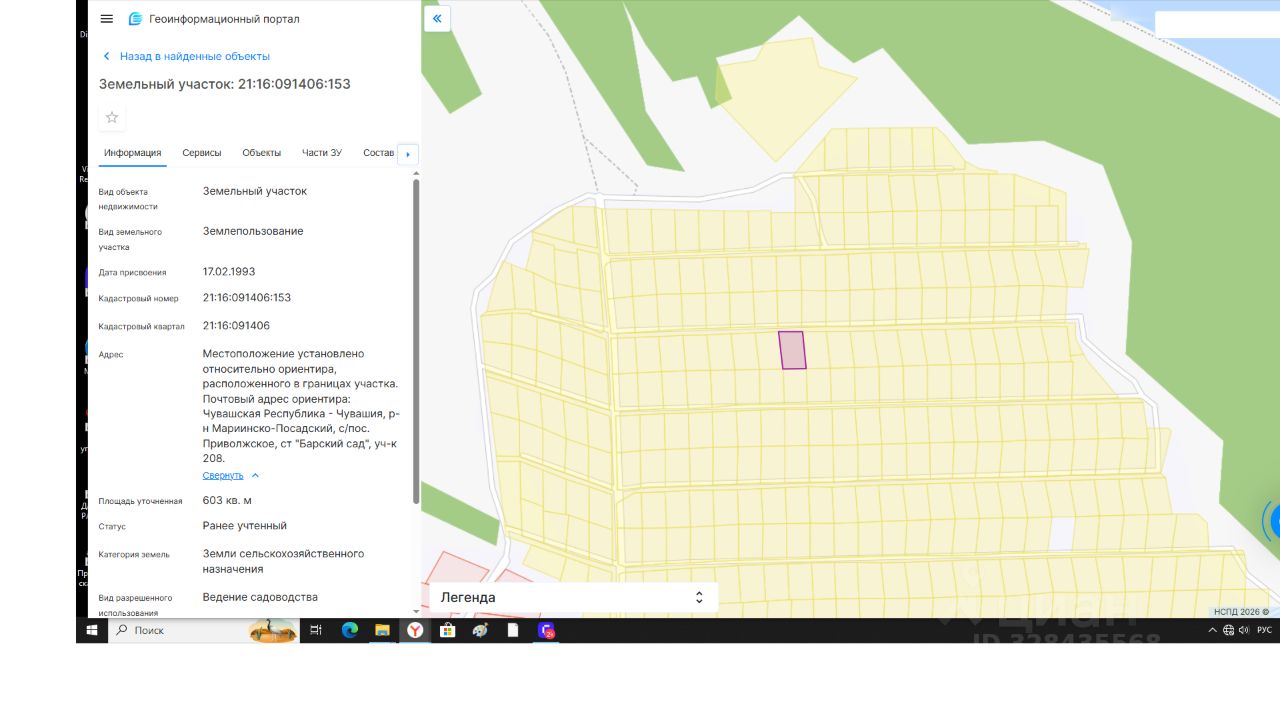
Task: Open the Части ЗУ tab
Action: [322, 153]
